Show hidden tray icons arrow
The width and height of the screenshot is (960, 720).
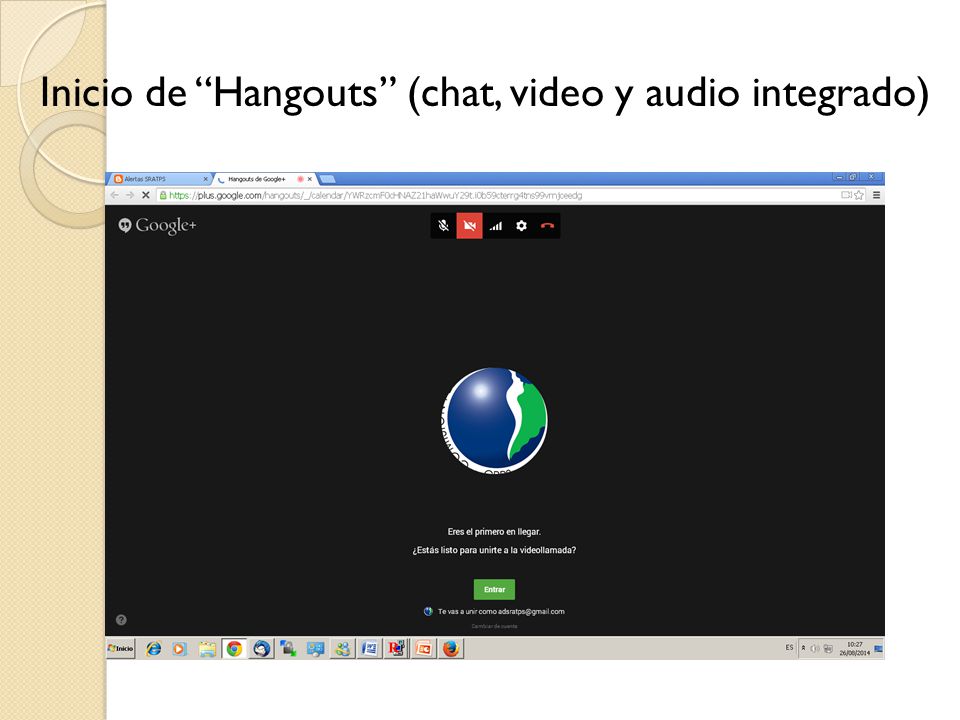(803, 648)
